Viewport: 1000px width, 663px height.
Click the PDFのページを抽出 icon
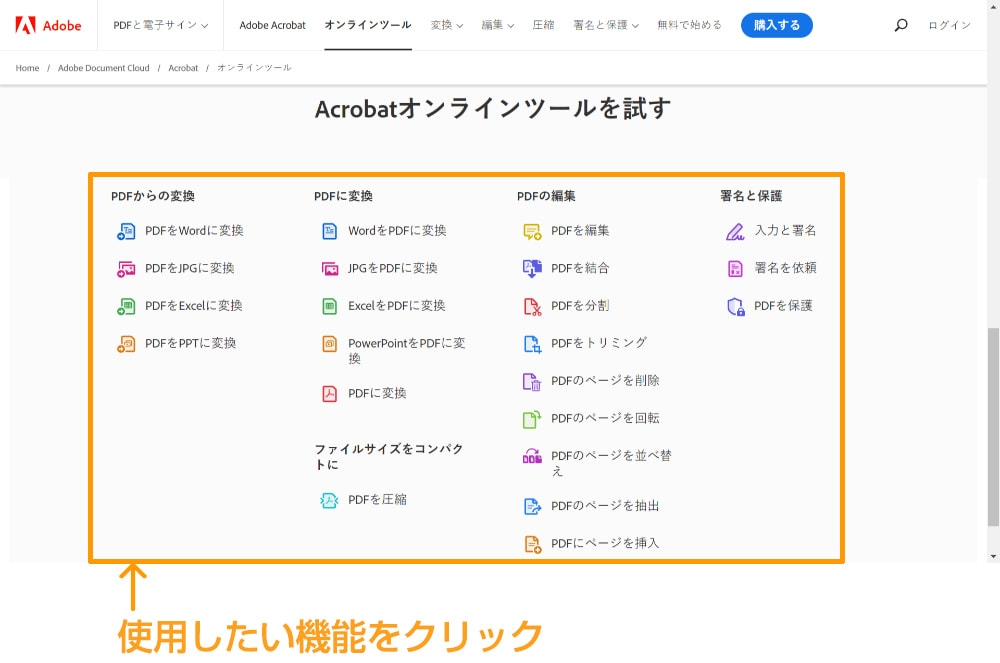pyautogui.click(x=533, y=506)
